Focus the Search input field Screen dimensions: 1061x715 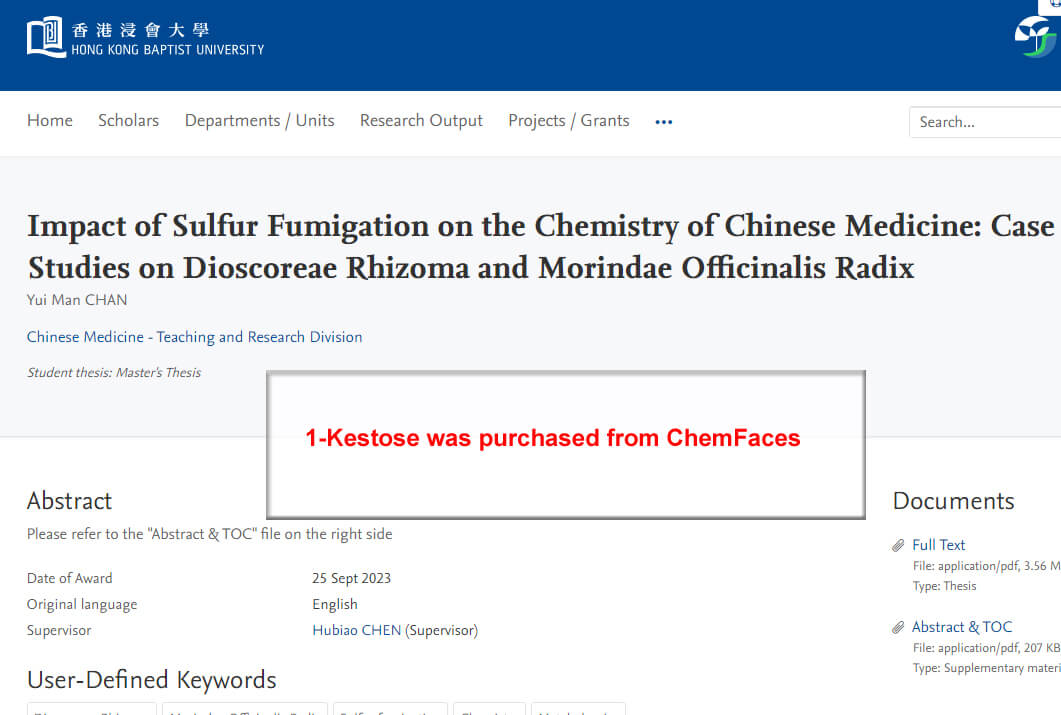tap(985, 122)
